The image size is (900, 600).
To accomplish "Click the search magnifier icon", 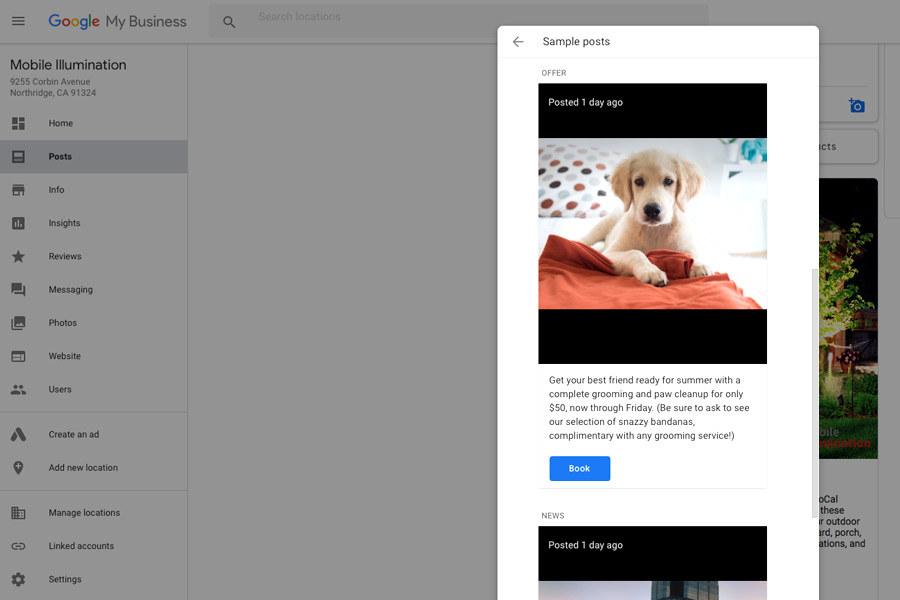I will [229, 22].
